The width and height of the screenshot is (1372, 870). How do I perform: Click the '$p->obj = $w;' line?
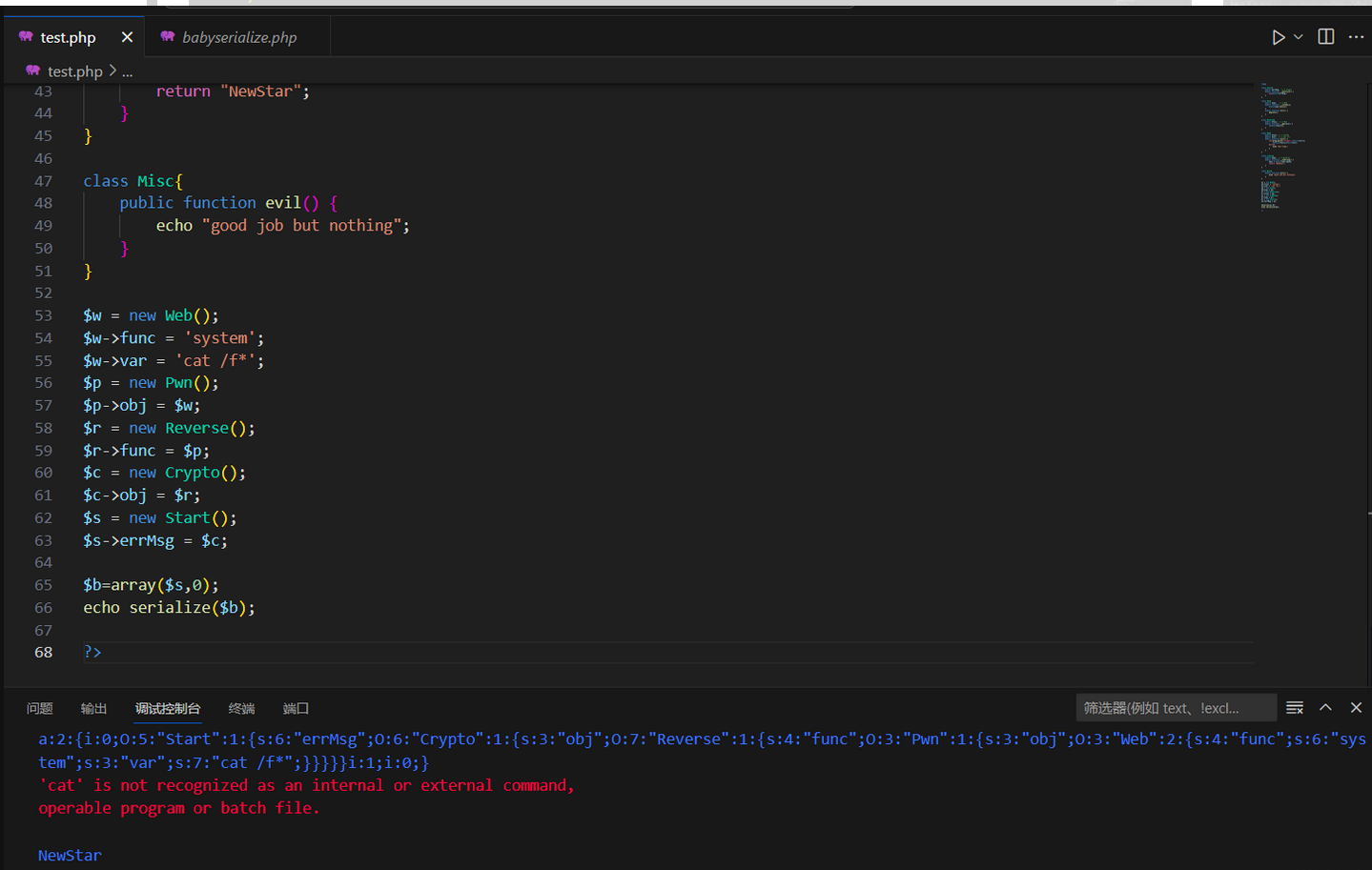click(x=141, y=406)
